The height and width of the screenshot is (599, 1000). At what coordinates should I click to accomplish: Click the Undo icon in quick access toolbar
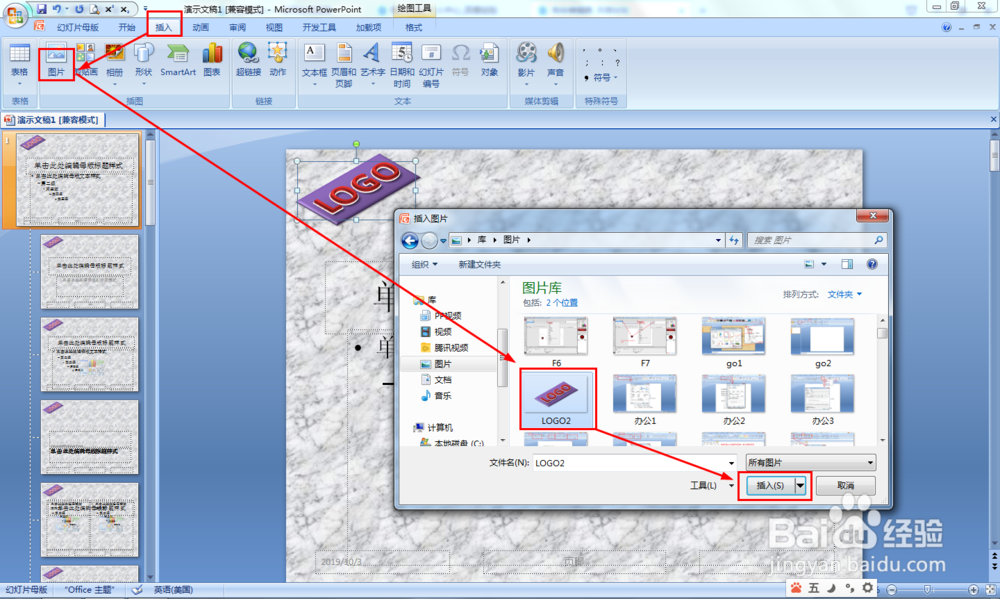(57, 9)
